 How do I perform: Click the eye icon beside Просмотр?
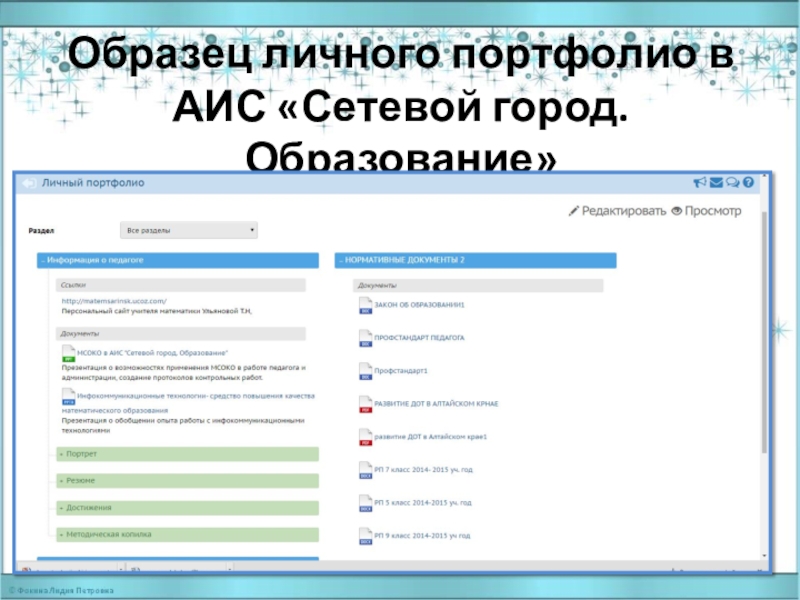tap(677, 211)
